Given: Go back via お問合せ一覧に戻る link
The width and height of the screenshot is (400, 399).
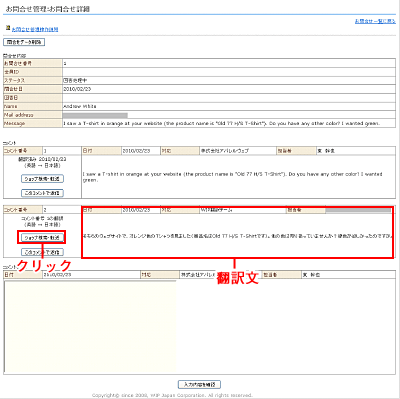Looking at the screenshot, I should click(x=375, y=21).
